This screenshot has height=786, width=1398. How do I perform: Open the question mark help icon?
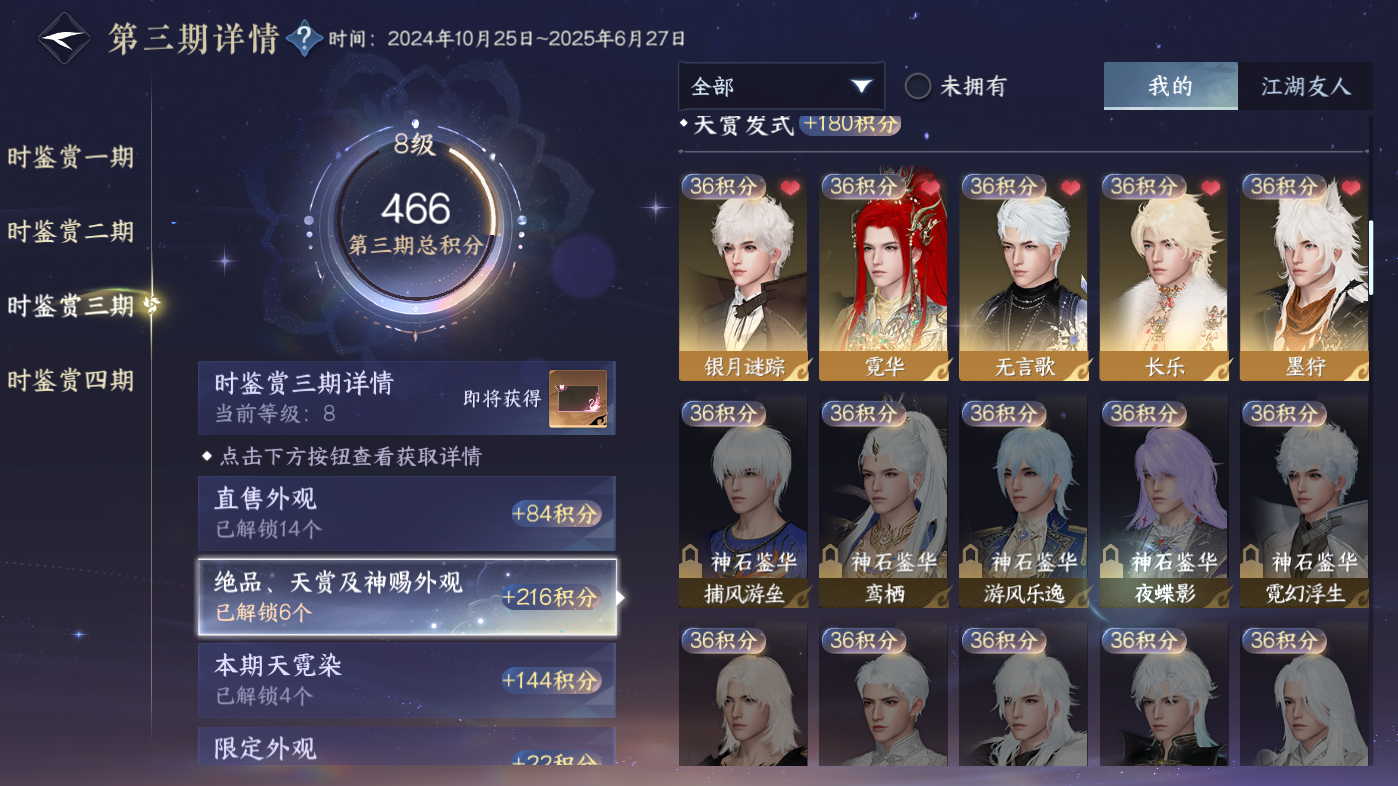tap(304, 39)
